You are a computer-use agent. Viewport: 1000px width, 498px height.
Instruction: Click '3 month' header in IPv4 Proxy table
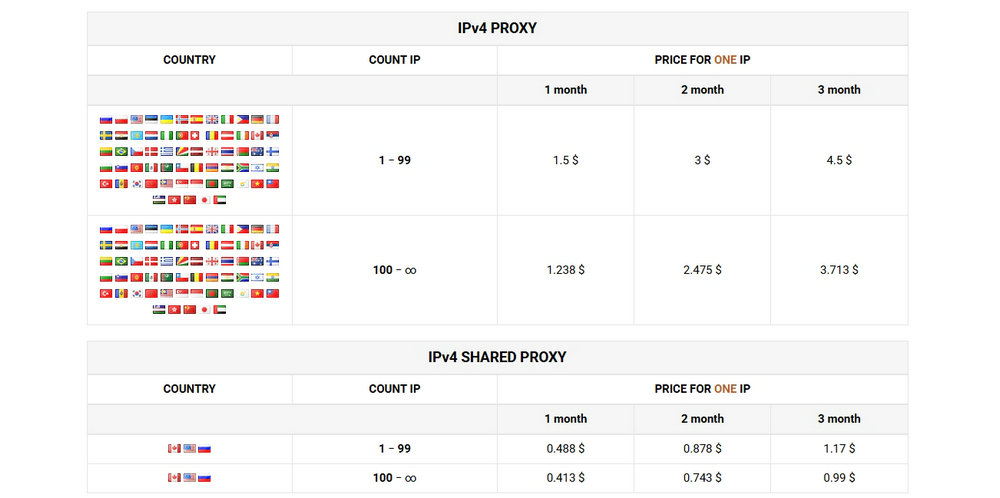tap(839, 90)
